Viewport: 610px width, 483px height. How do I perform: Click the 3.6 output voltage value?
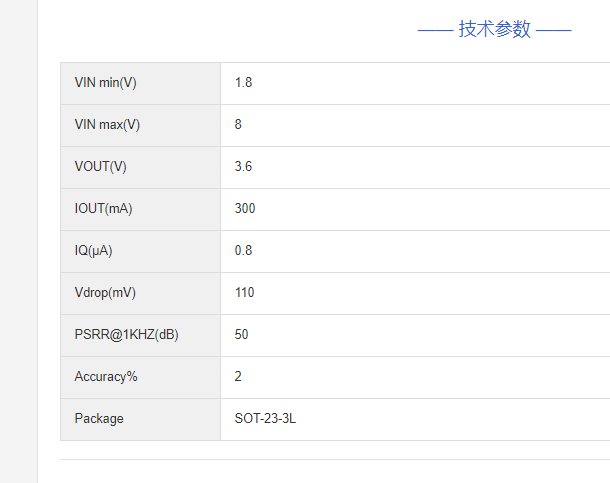(243, 167)
